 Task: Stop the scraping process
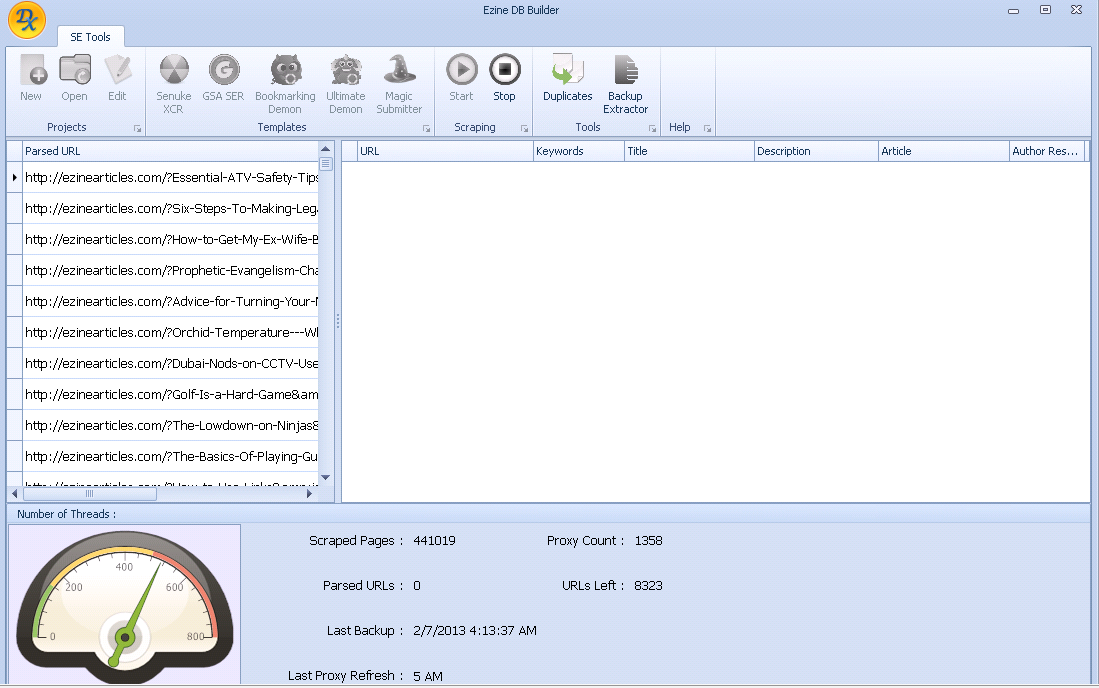tap(505, 78)
